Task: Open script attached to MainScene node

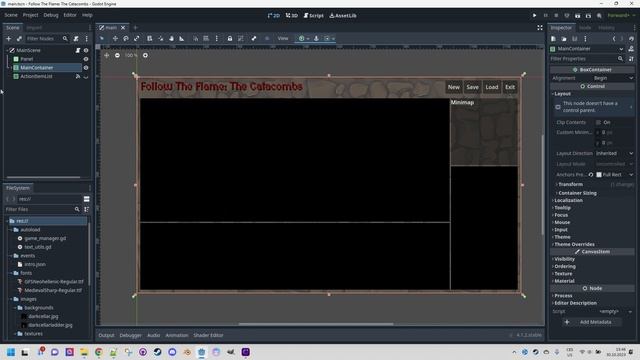Action: pos(78,50)
